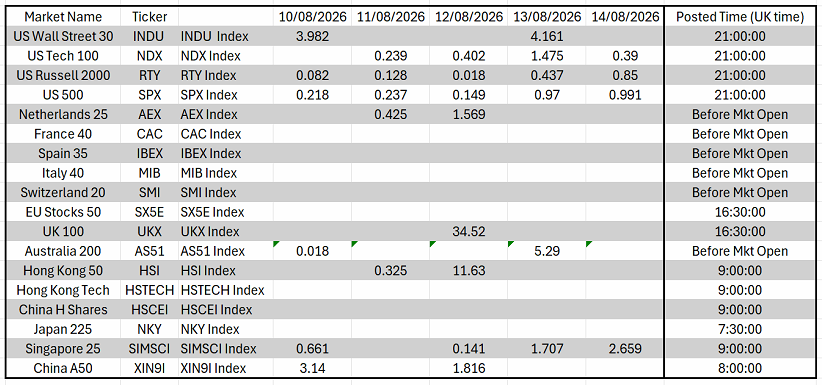Select the value 0.437

[x=547, y=76]
